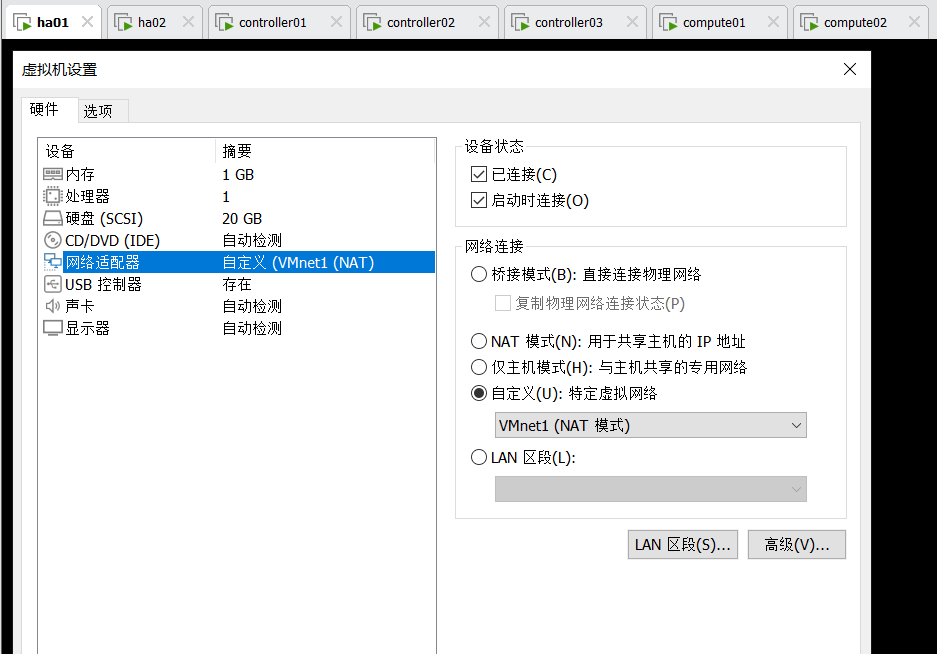Image resolution: width=937 pixels, height=654 pixels.
Task: Select the USB 控制器 icon
Action: [53, 284]
